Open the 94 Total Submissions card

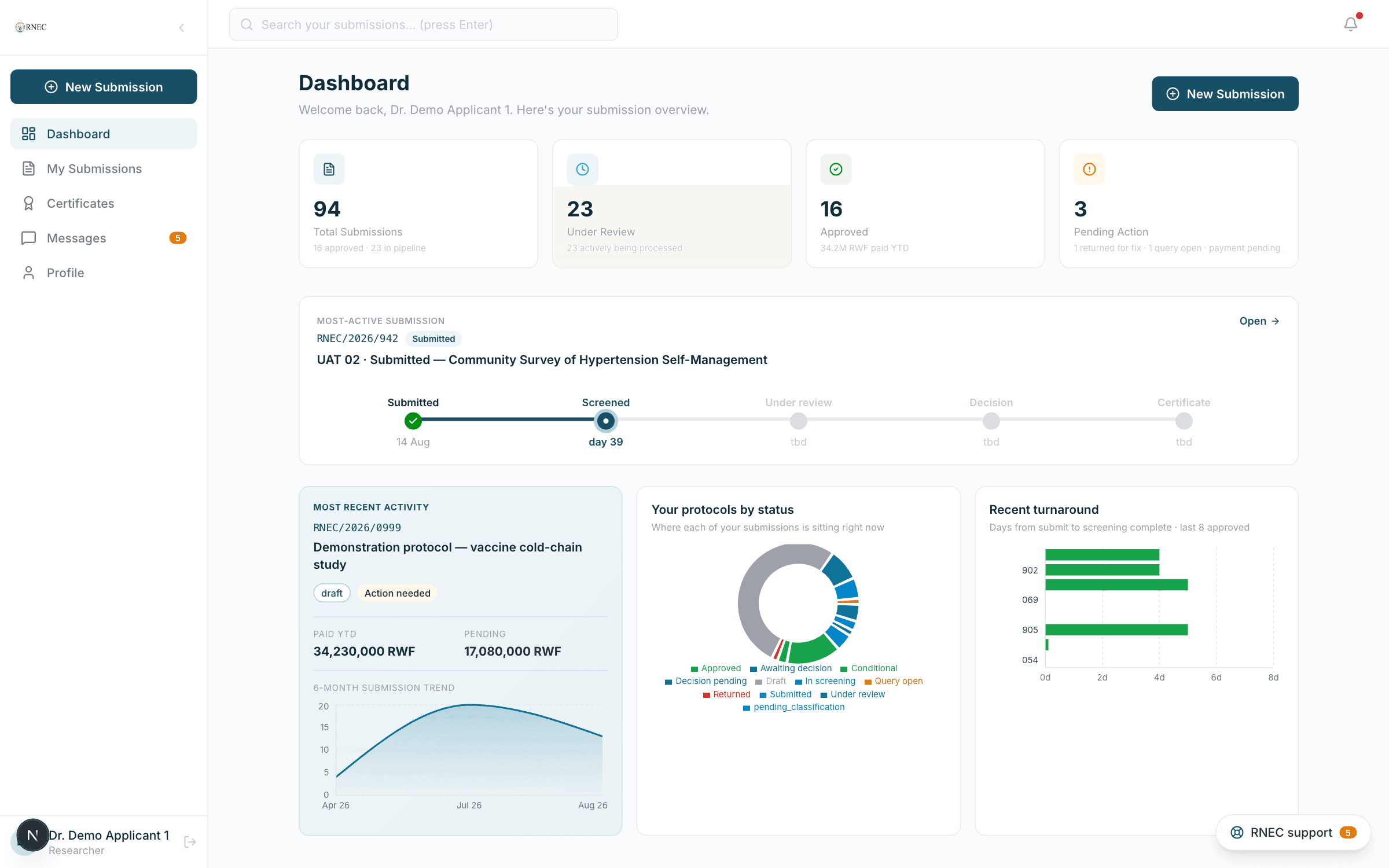click(x=418, y=203)
